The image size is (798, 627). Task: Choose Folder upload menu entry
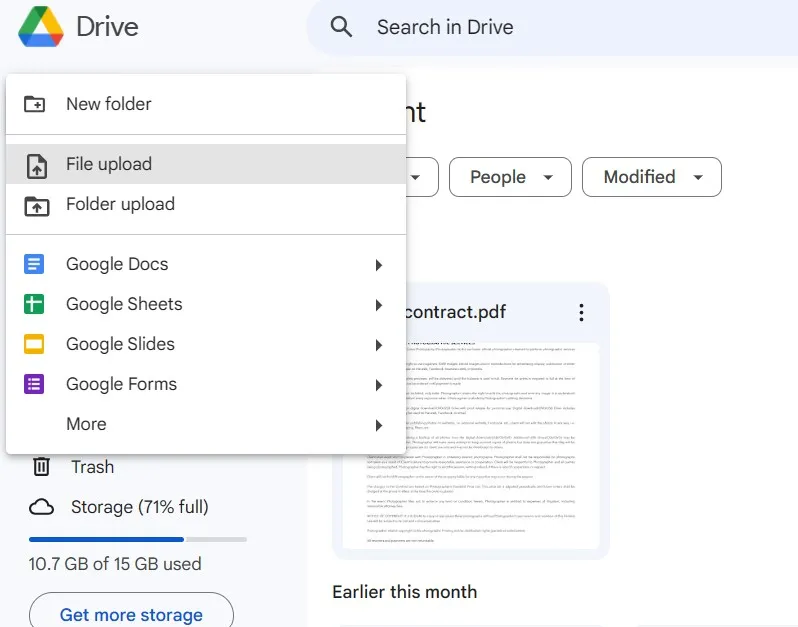pos(206,204)
